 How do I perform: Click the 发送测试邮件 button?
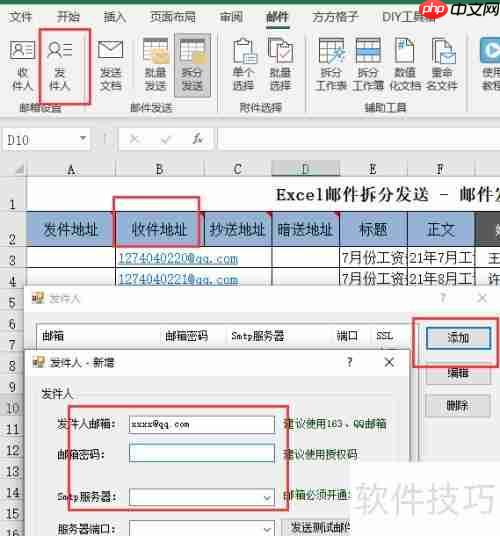316,527
